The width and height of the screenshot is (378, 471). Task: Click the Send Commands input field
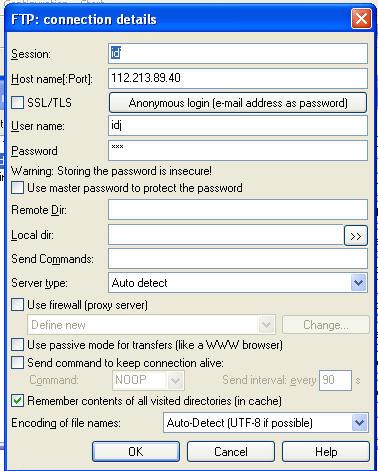tap(238, 259)
